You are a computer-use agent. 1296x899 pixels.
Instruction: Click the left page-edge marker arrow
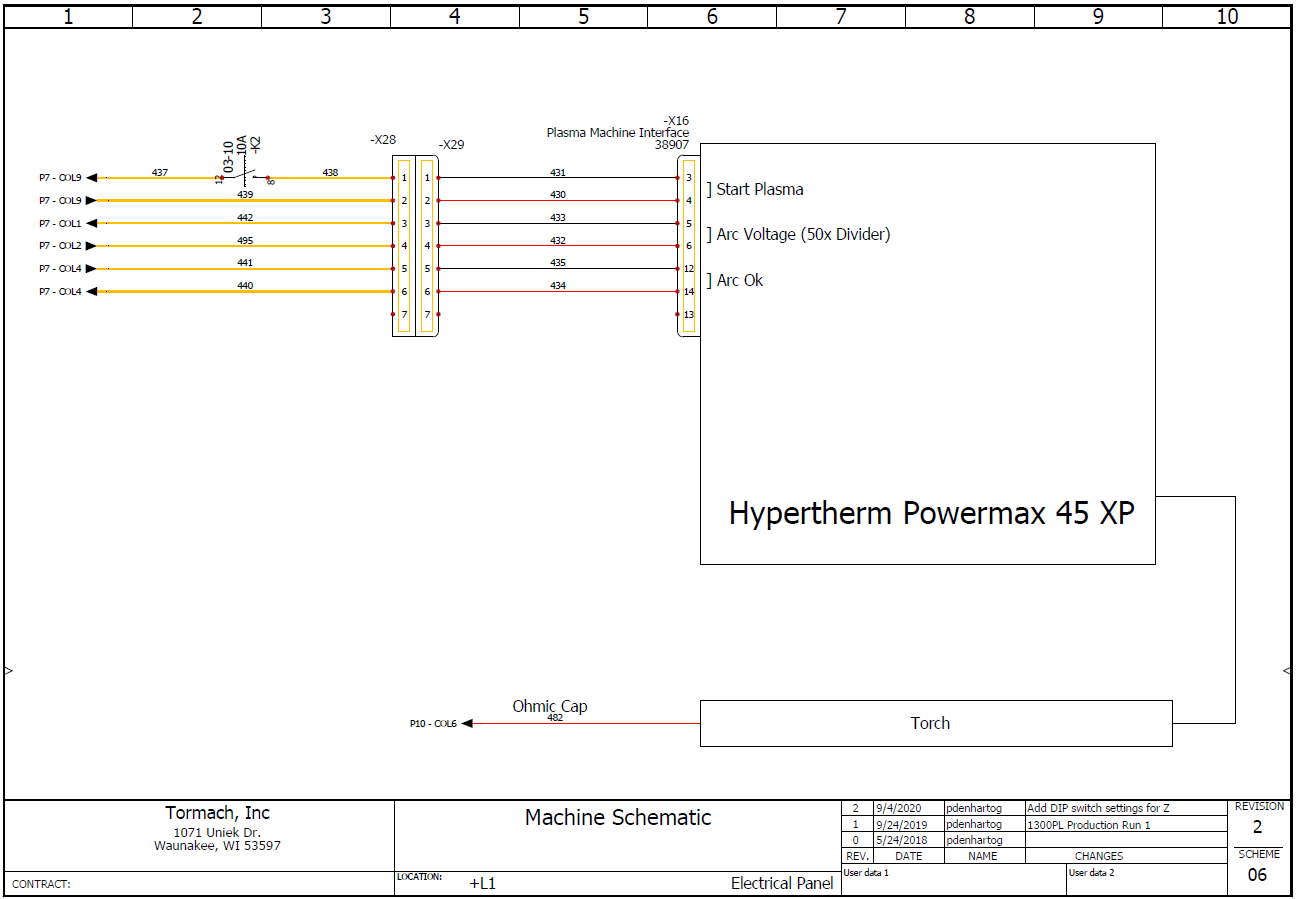point(8,671)
